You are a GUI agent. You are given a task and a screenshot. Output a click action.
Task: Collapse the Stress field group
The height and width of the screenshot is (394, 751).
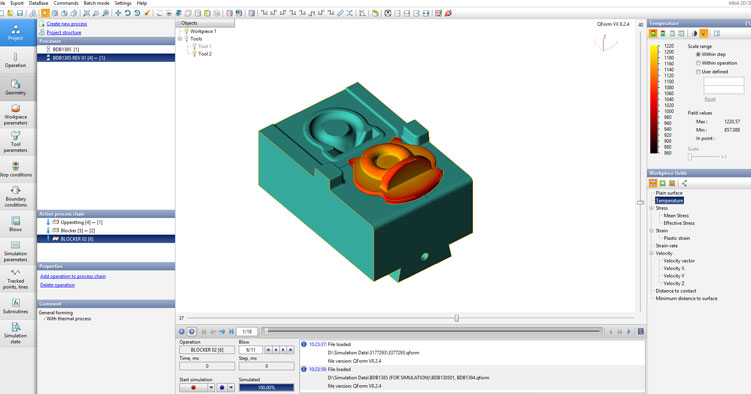pyautogui.click(x=651, y=208)
